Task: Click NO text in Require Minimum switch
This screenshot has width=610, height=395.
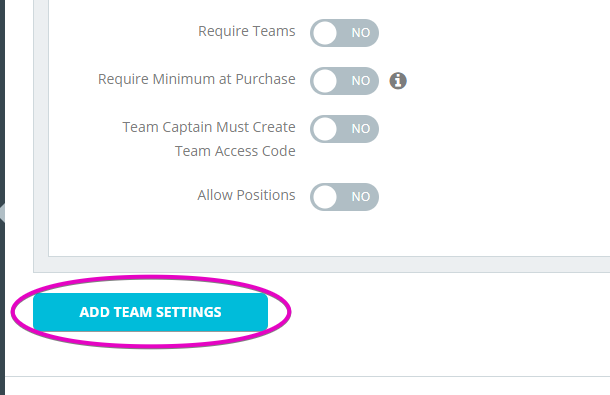Action: point(361,81)
